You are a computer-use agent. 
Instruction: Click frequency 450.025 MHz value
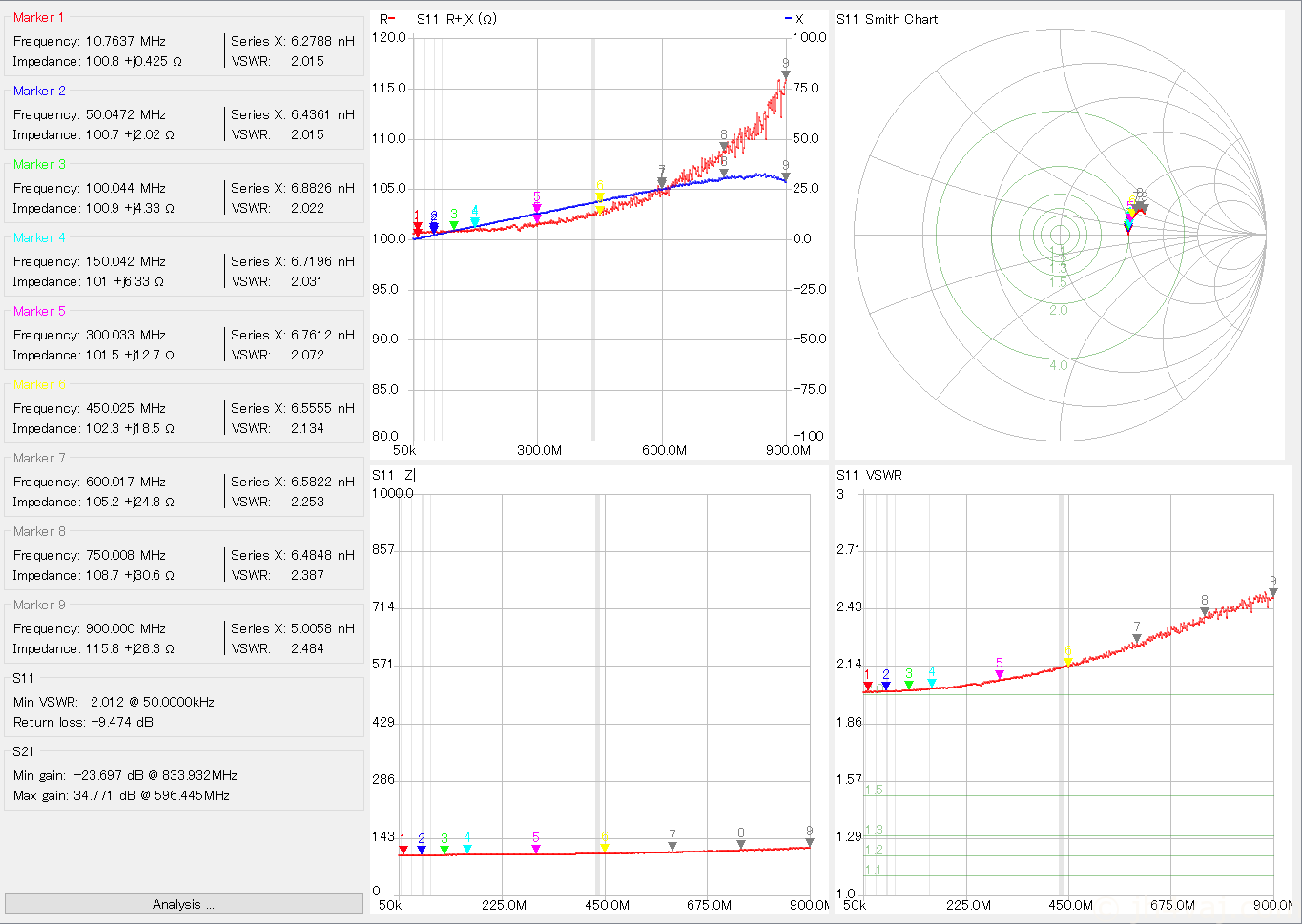point(126,408)
